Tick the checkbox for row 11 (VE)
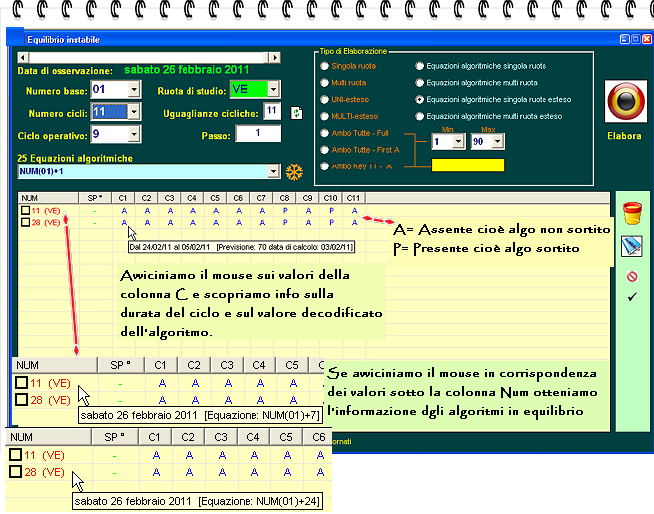654x514 pixels. pos(24,211)
